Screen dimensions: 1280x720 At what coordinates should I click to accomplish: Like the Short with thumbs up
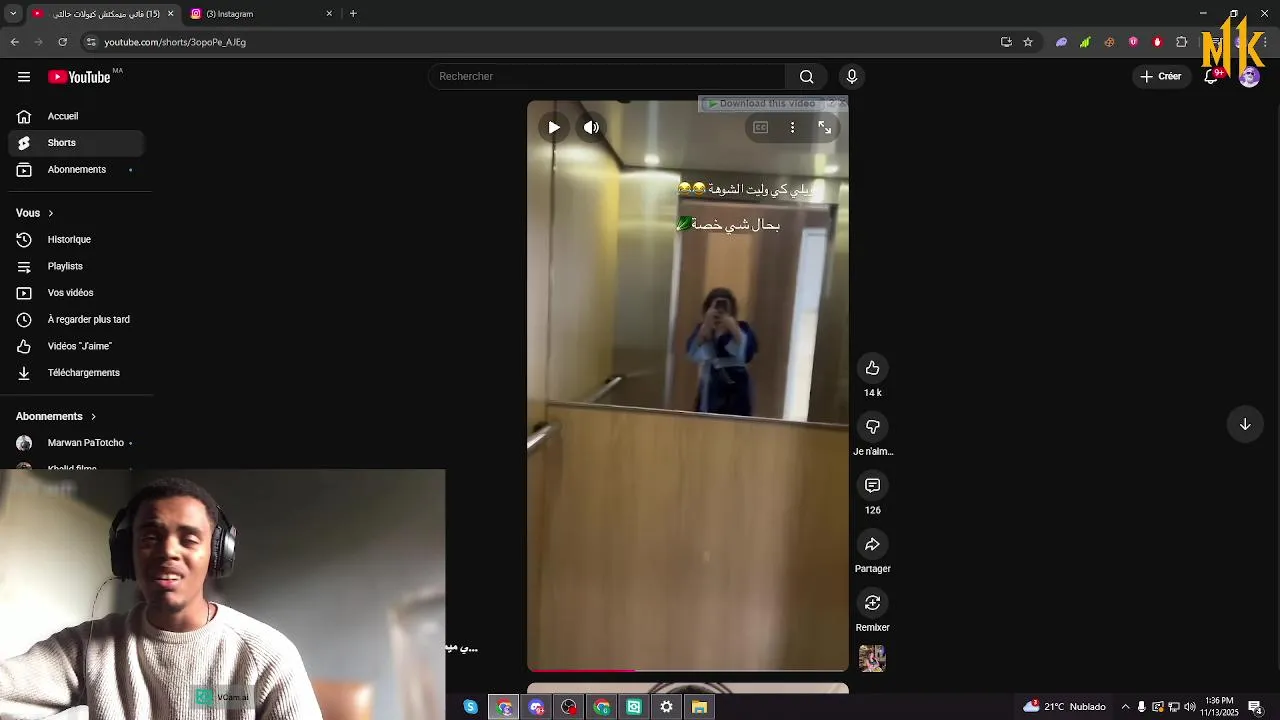[872, 368]
